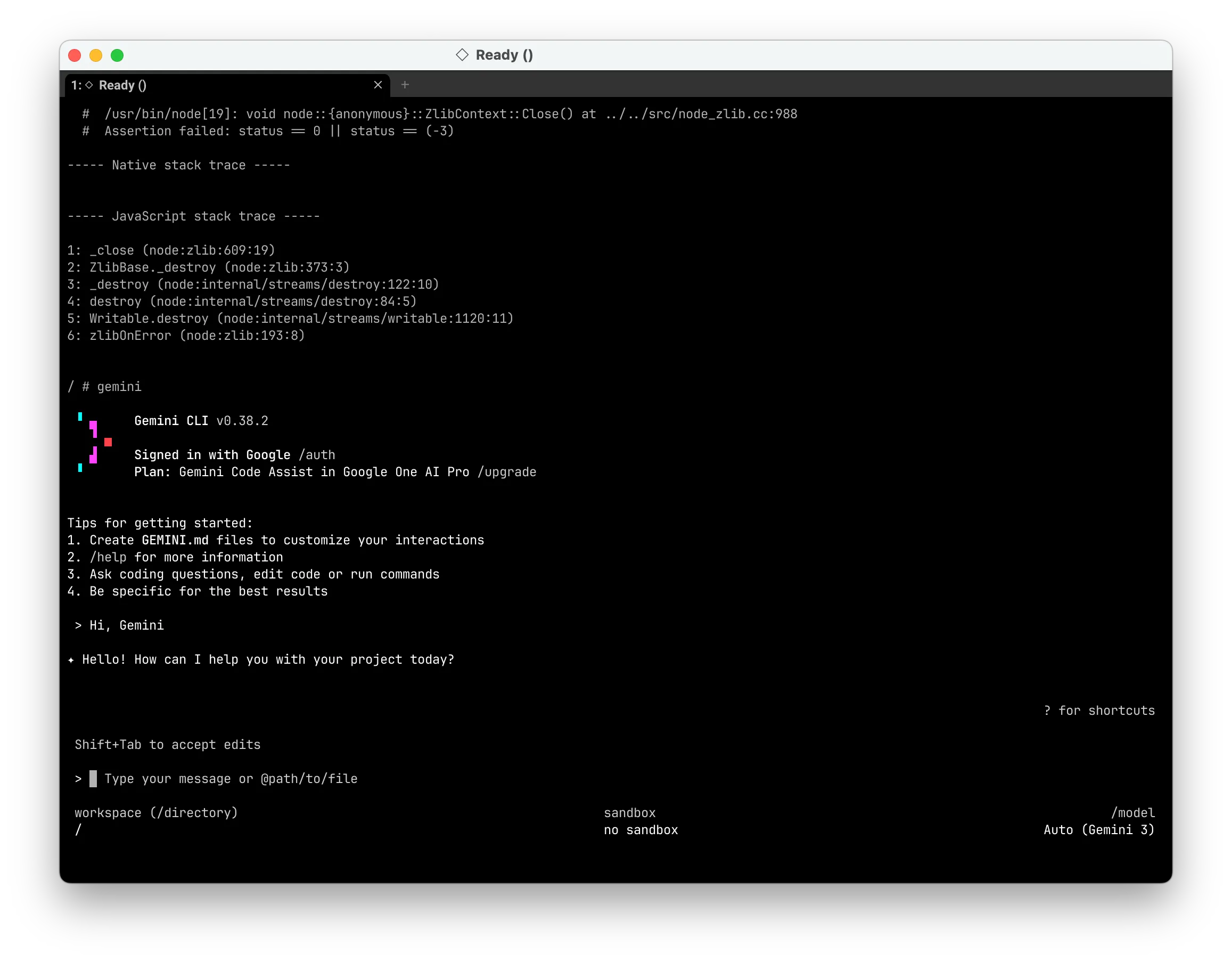1232x962 pixels.
Task: Click the diamond icon in the title bar
Action: (x=463, y=55)
